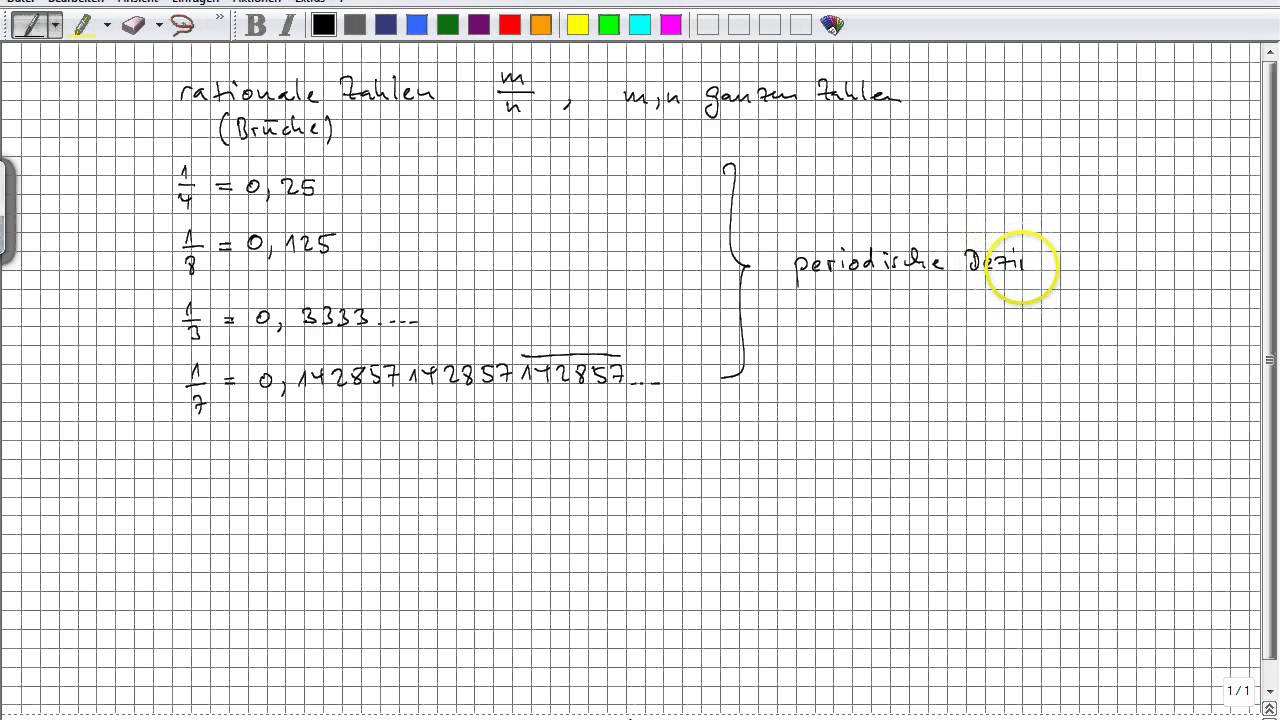This screenshot has width=1280, height=720.
Task: Select the yellow highlighter tool
Action: point(83,25)
